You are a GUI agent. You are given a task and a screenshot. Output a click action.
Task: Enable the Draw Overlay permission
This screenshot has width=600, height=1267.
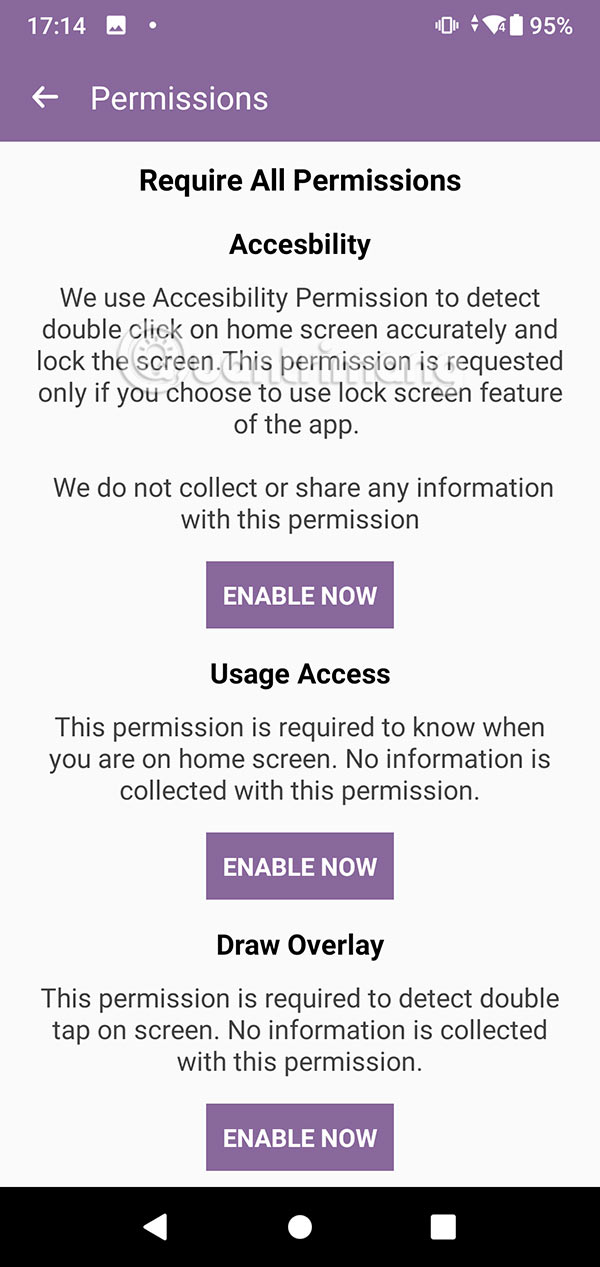point(300,1137)
